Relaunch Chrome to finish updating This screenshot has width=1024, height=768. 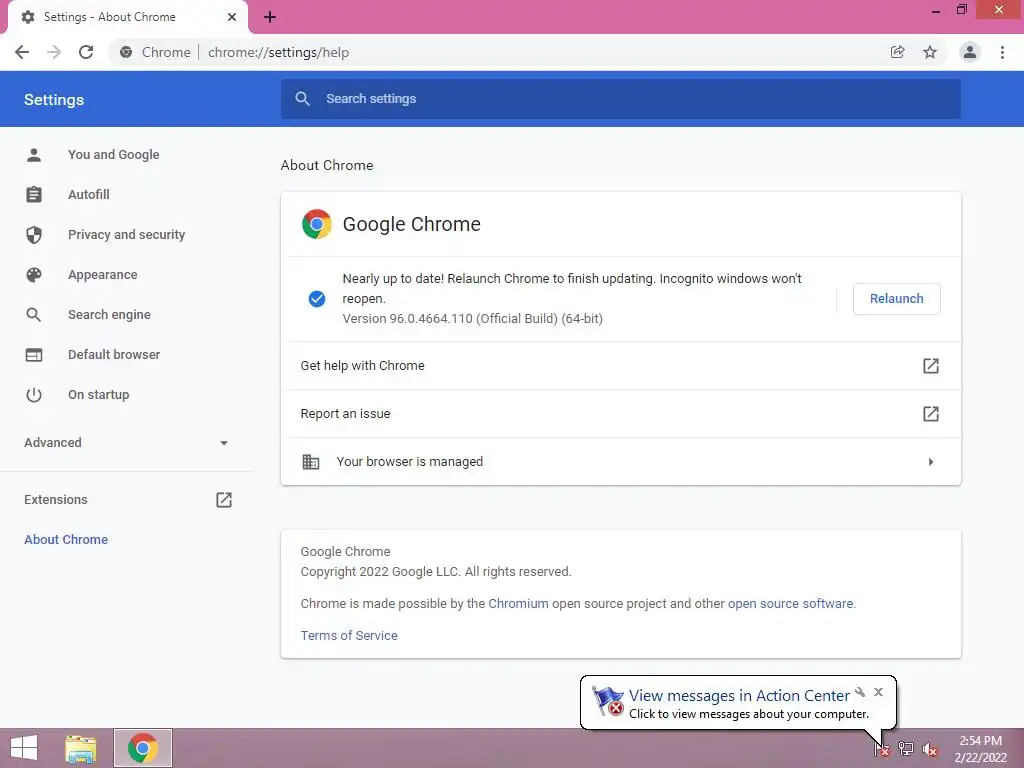click(897, 298)
